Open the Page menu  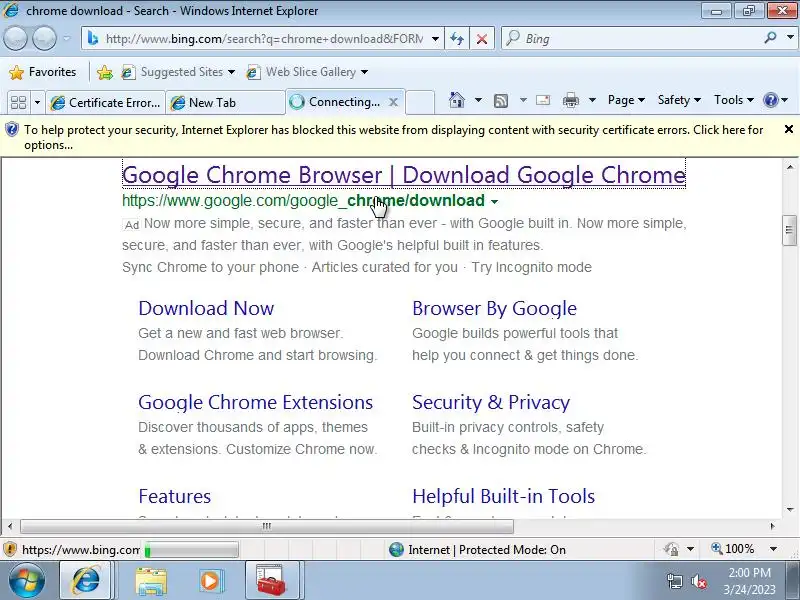[626, 100]
